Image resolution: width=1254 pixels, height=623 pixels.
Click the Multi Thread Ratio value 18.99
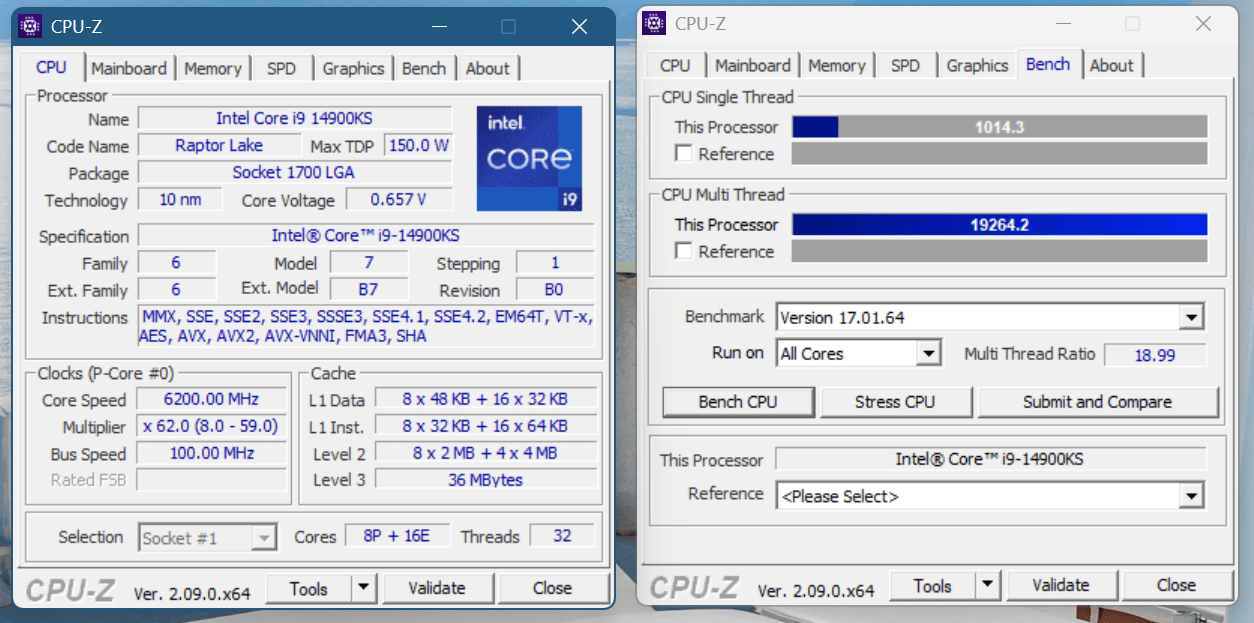pos(1155,354)
